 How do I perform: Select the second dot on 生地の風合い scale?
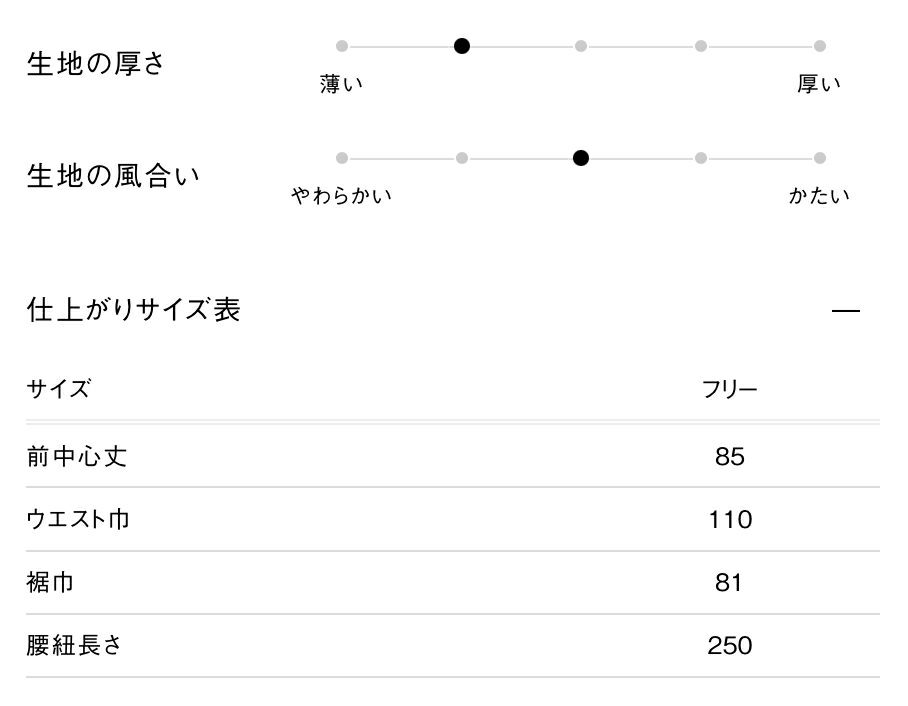tap(461, 158)
